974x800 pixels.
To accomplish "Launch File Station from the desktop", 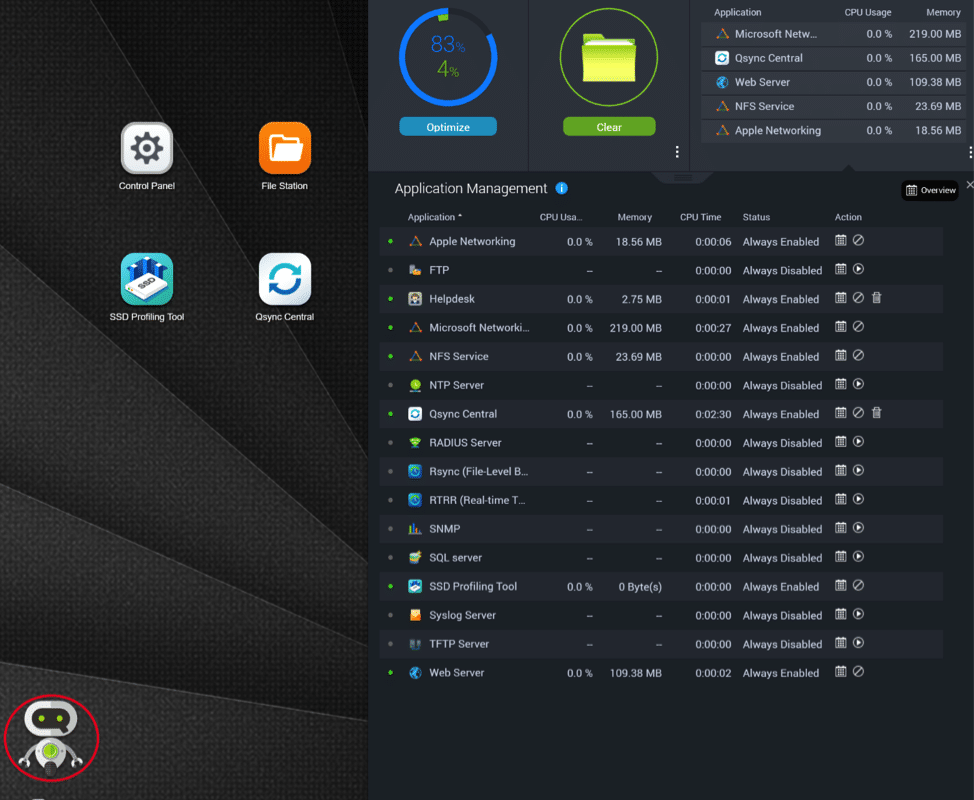I will (x=284, y=148).
